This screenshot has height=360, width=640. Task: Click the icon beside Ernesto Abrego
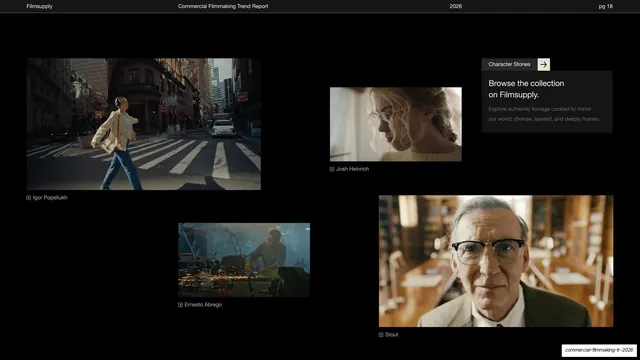180,305
